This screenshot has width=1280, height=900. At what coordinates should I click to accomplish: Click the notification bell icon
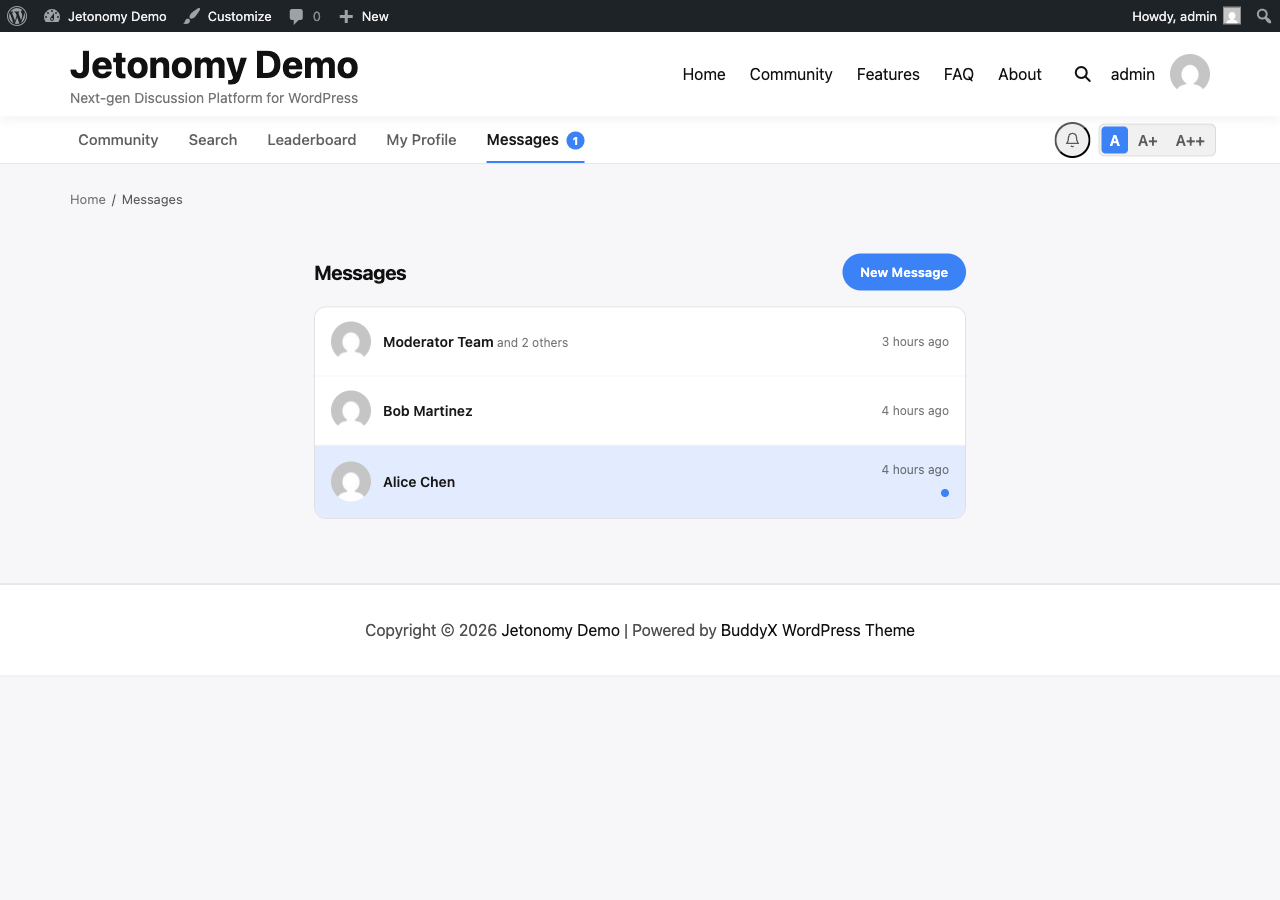tap(1072, 140)
